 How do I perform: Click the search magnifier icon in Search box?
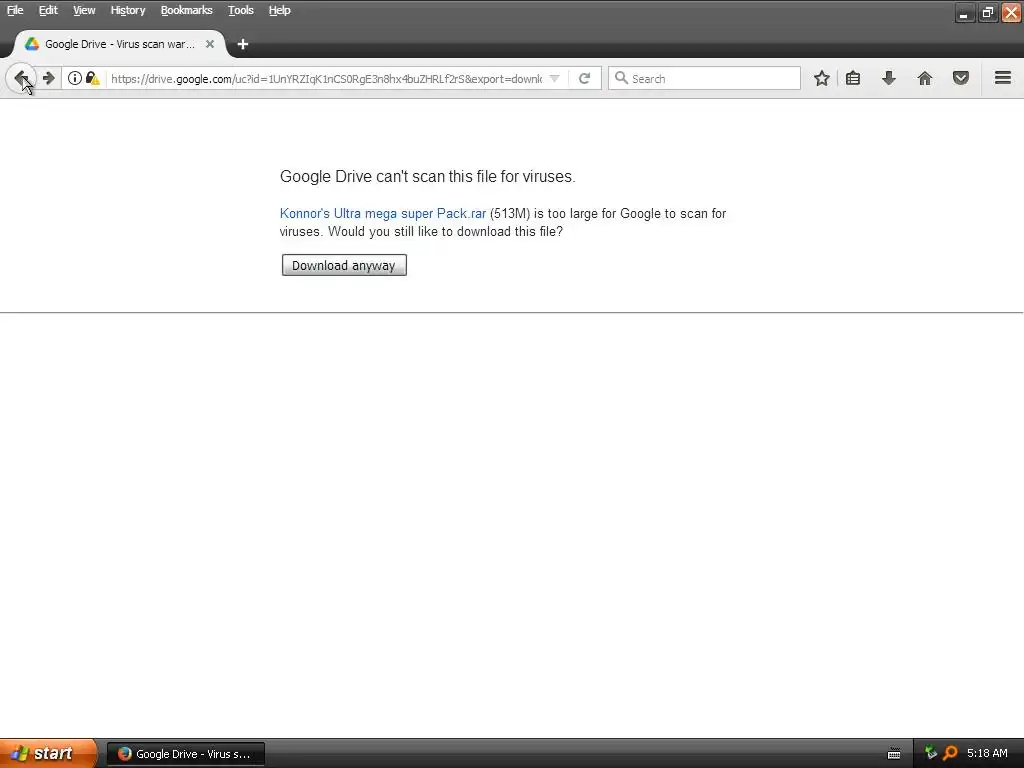coord(621,78)
